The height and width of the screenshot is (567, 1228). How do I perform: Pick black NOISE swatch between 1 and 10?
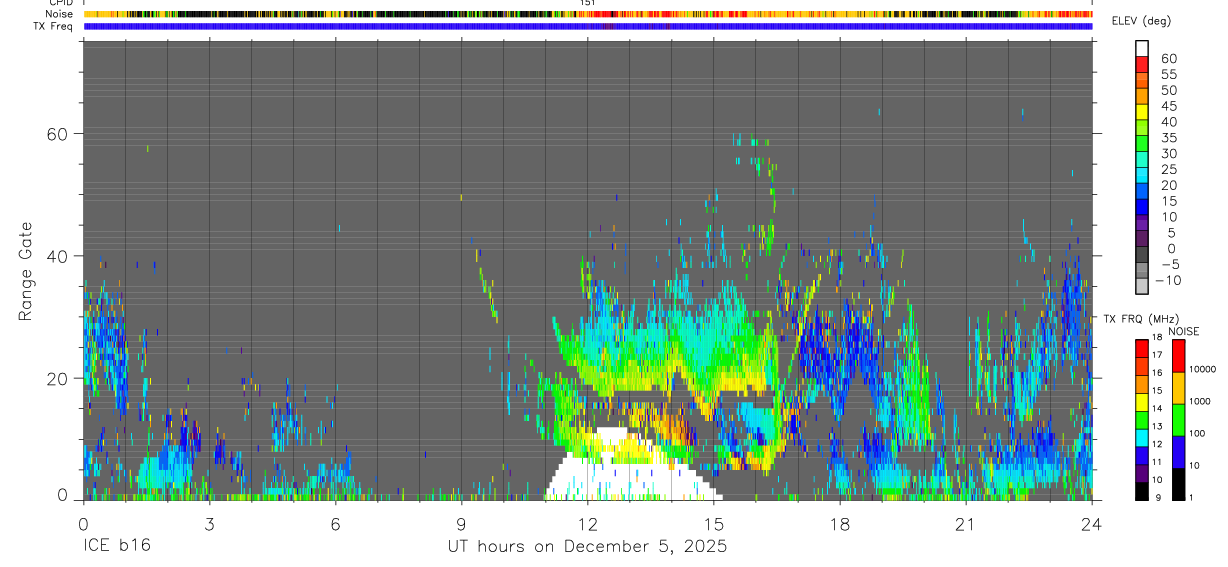coord(1178,483)
